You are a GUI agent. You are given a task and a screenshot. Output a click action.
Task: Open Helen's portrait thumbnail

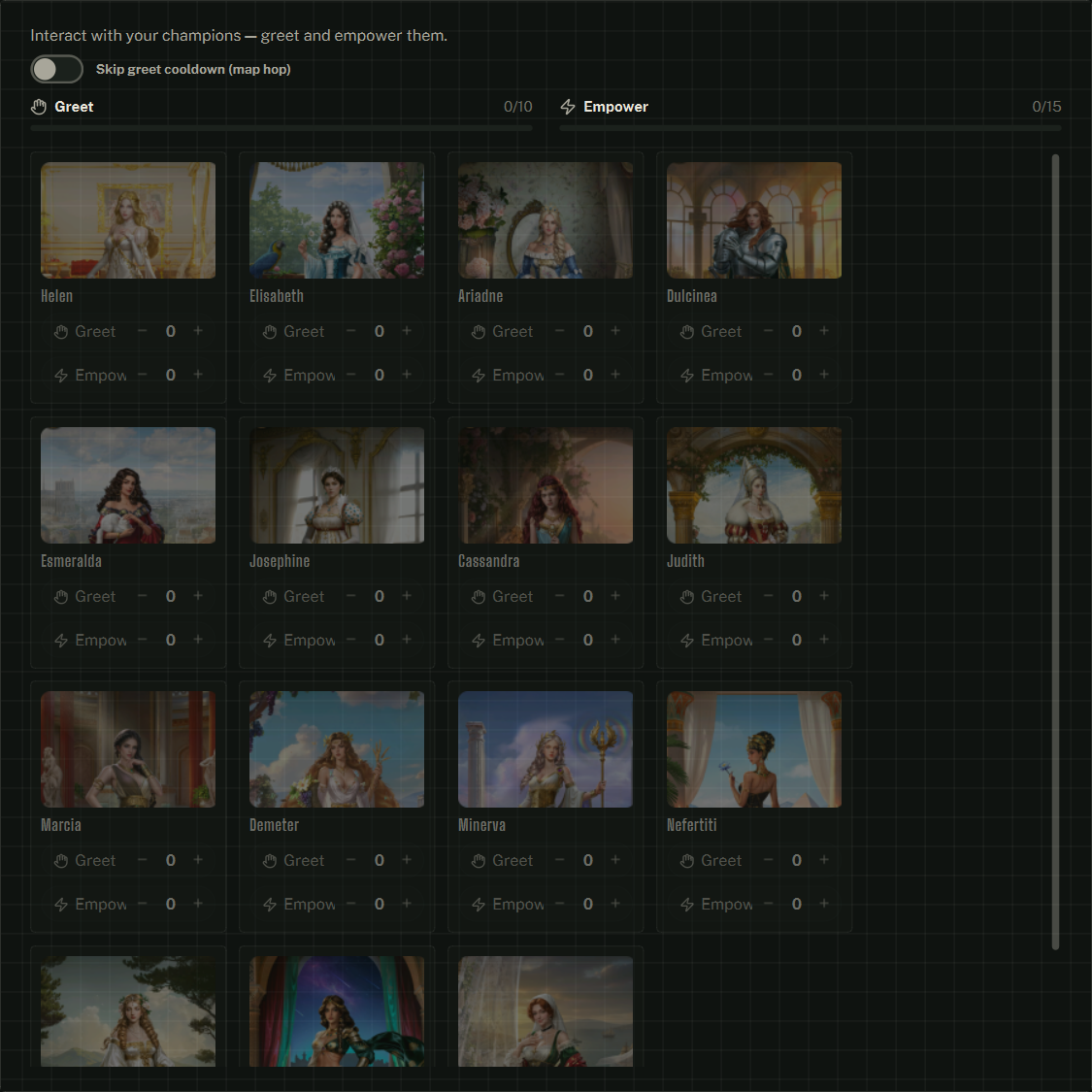tap(128, 220)
